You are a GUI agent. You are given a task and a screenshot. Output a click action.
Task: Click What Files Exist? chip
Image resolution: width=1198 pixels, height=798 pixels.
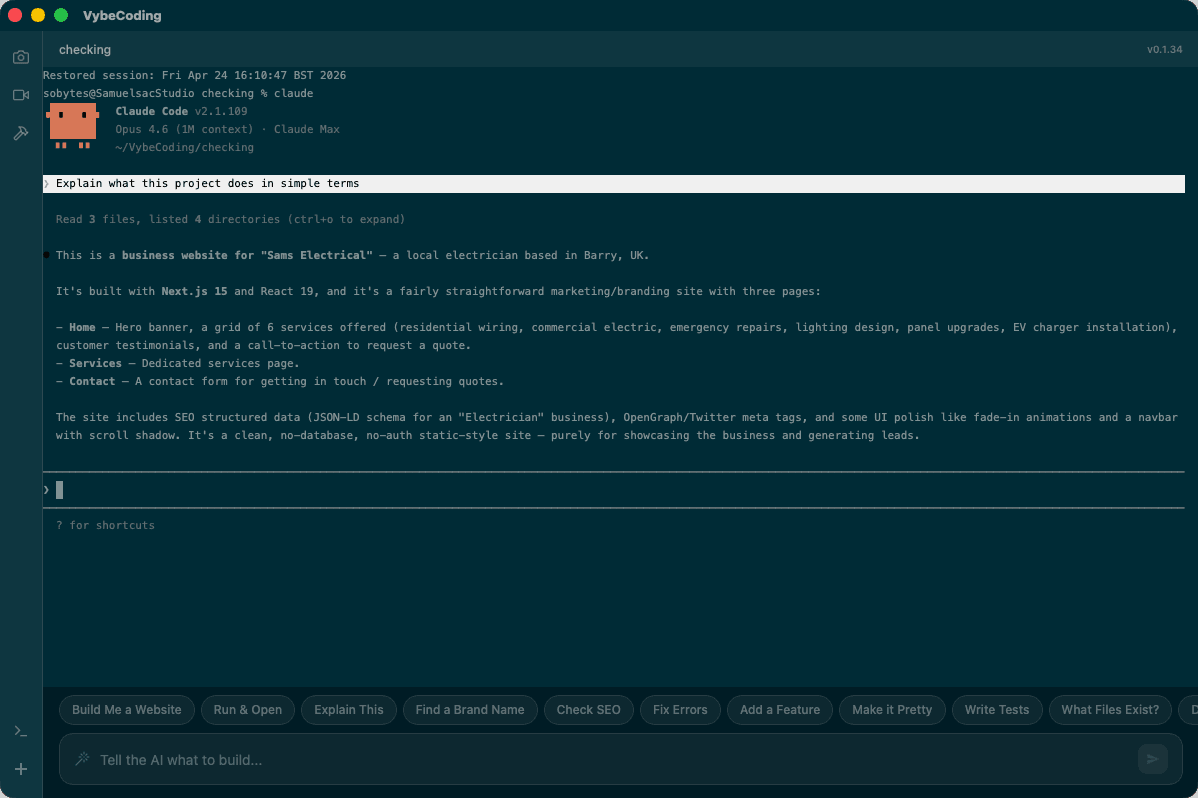pos(1110,709)
